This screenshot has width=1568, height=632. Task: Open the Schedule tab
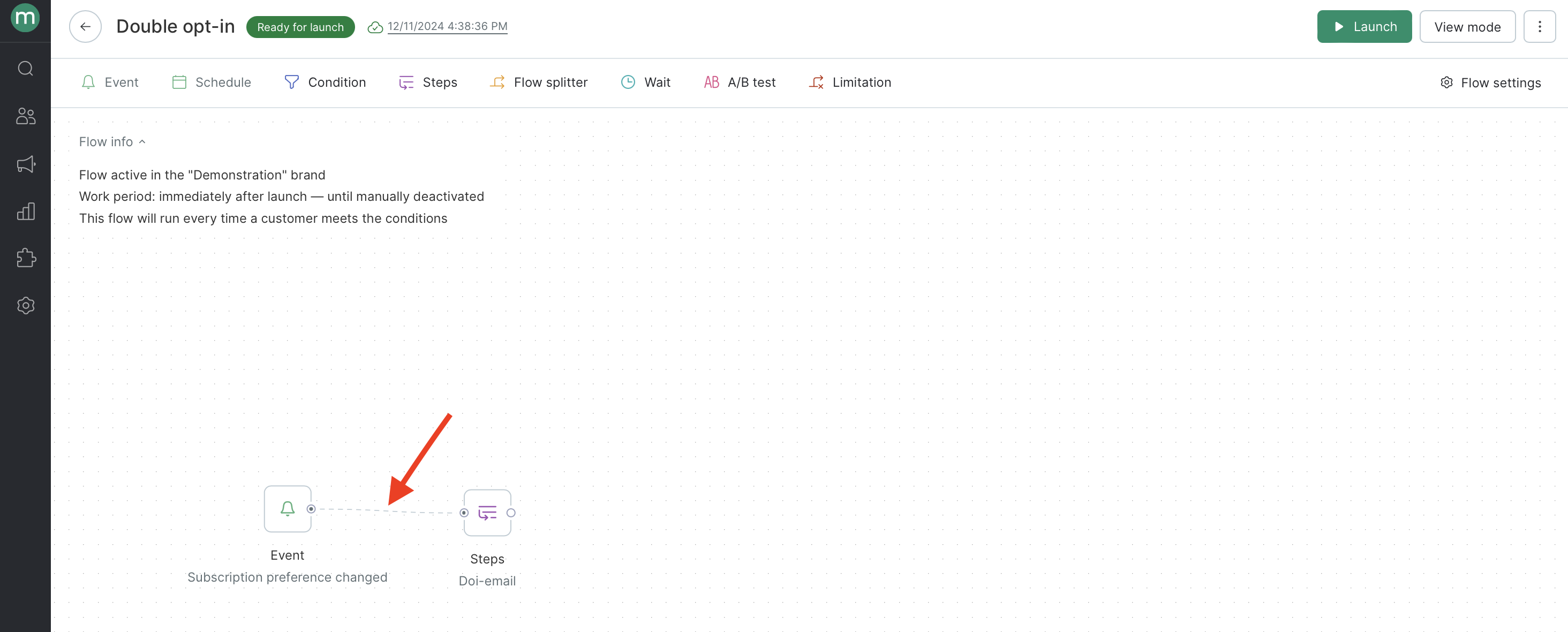click(211, 82)
